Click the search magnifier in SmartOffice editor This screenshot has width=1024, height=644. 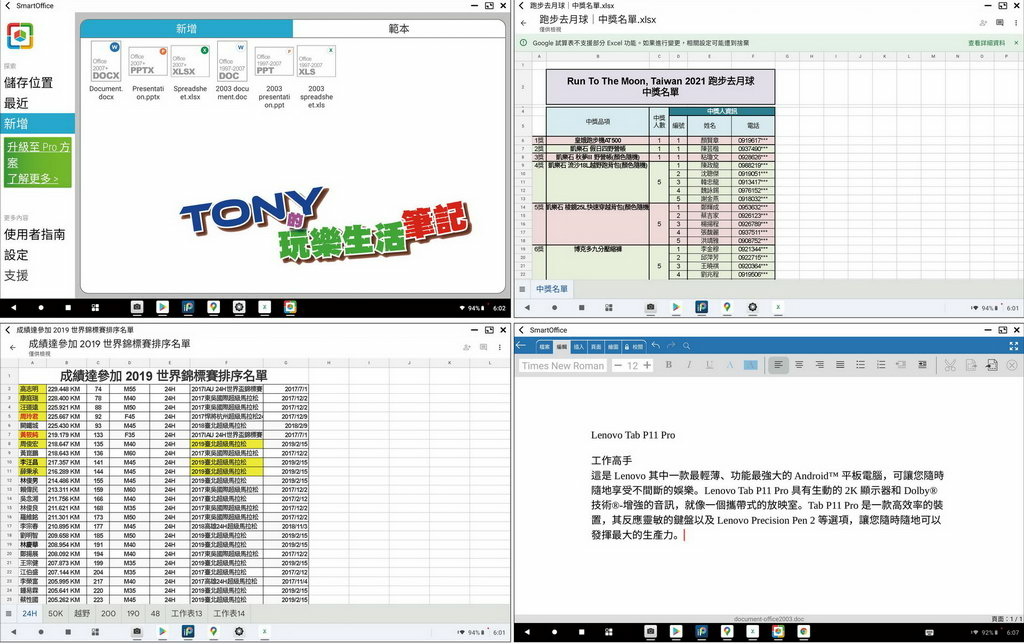686,346
